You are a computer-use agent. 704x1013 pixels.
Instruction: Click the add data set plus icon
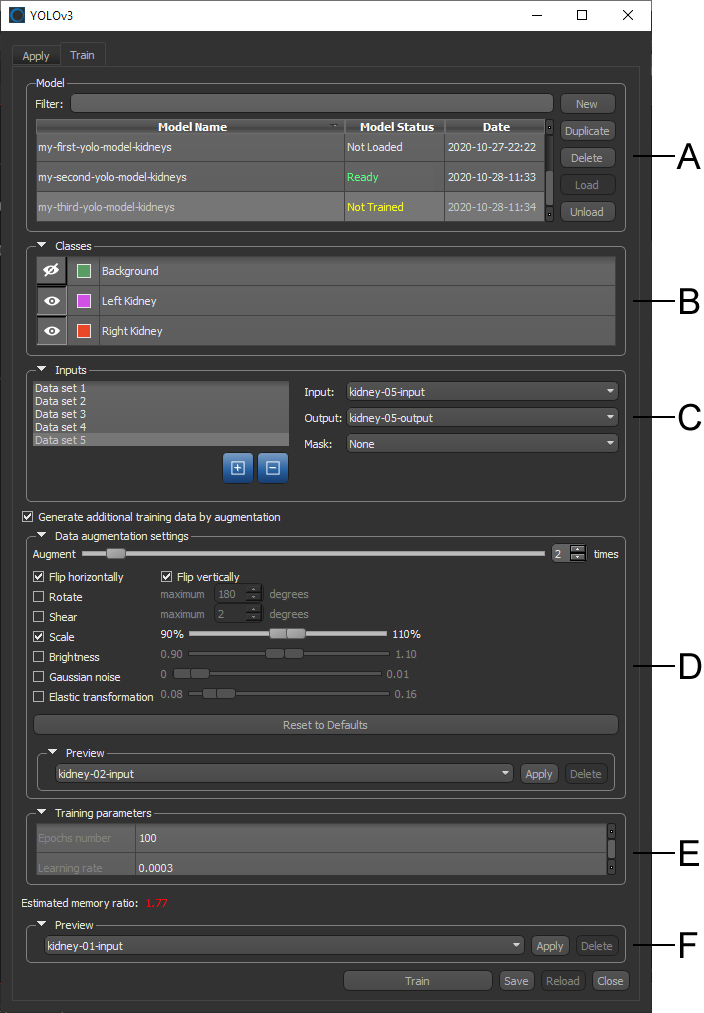point(237,467)
